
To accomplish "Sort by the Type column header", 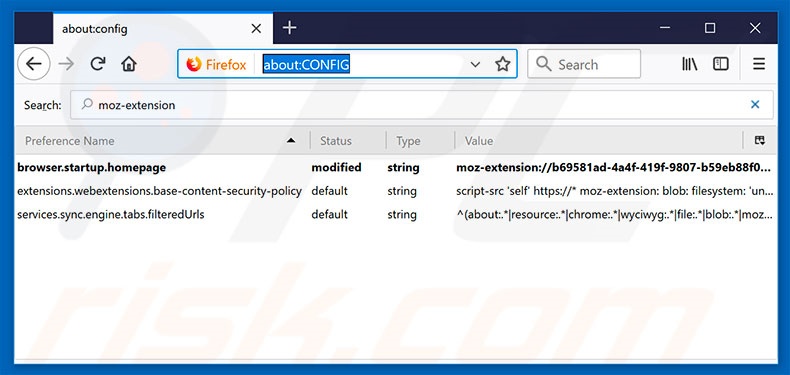I will (420, 141).
